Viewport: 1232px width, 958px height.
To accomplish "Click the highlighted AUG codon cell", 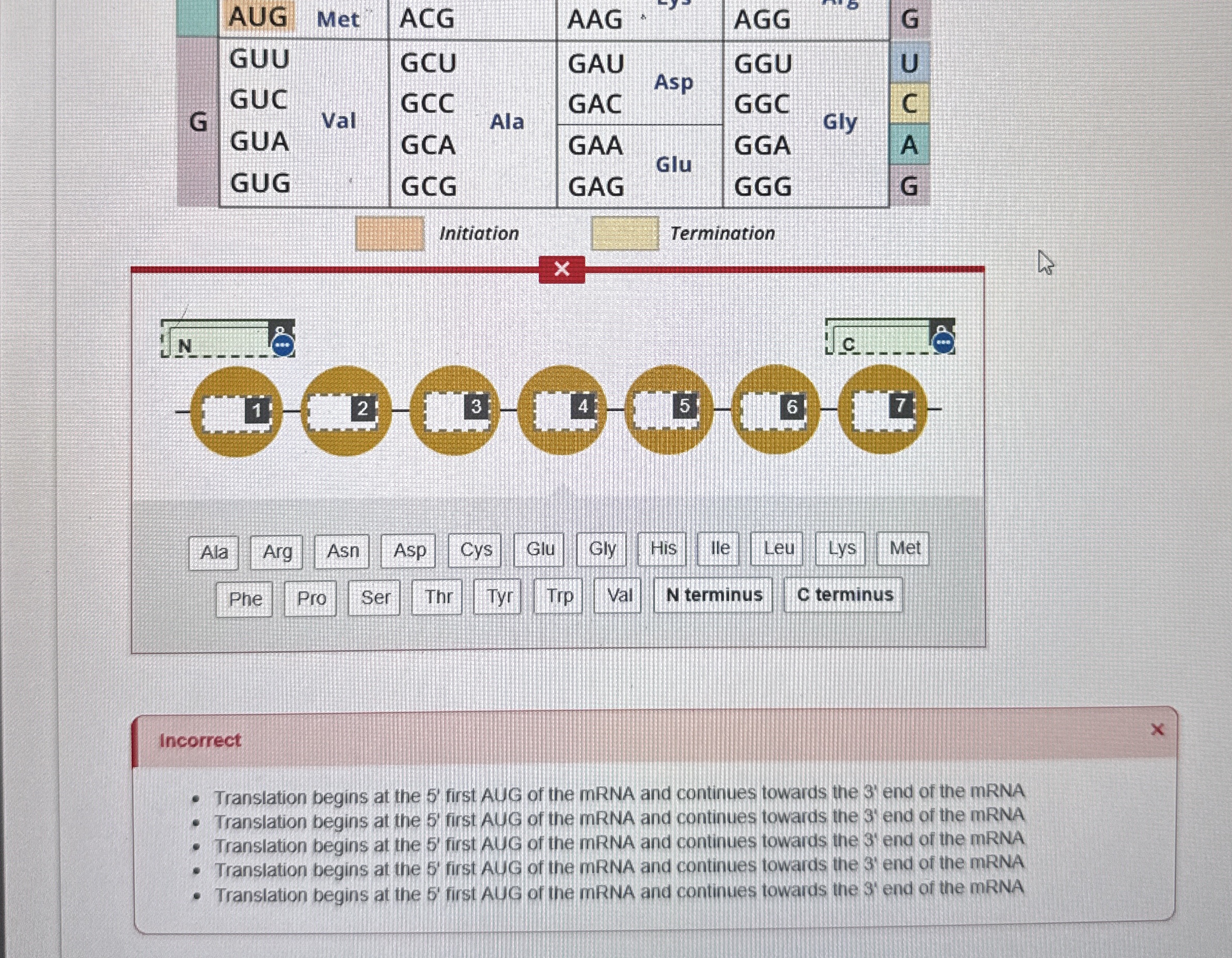I will click(258, 17).
